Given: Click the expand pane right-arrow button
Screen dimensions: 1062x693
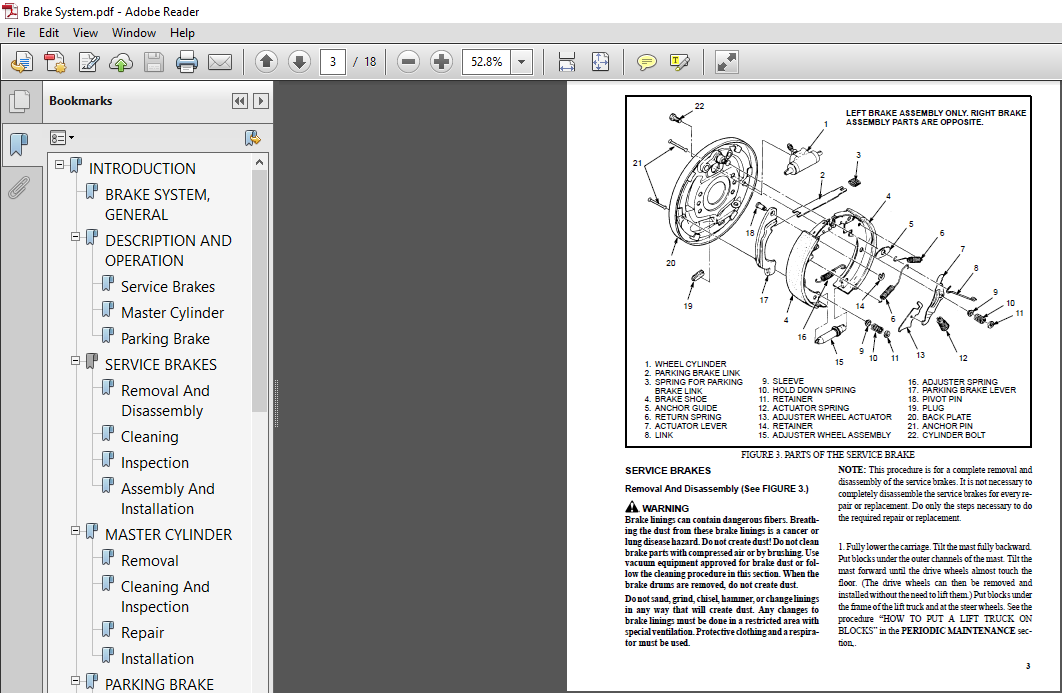Looking at the screenshot, I should (261, 101).
